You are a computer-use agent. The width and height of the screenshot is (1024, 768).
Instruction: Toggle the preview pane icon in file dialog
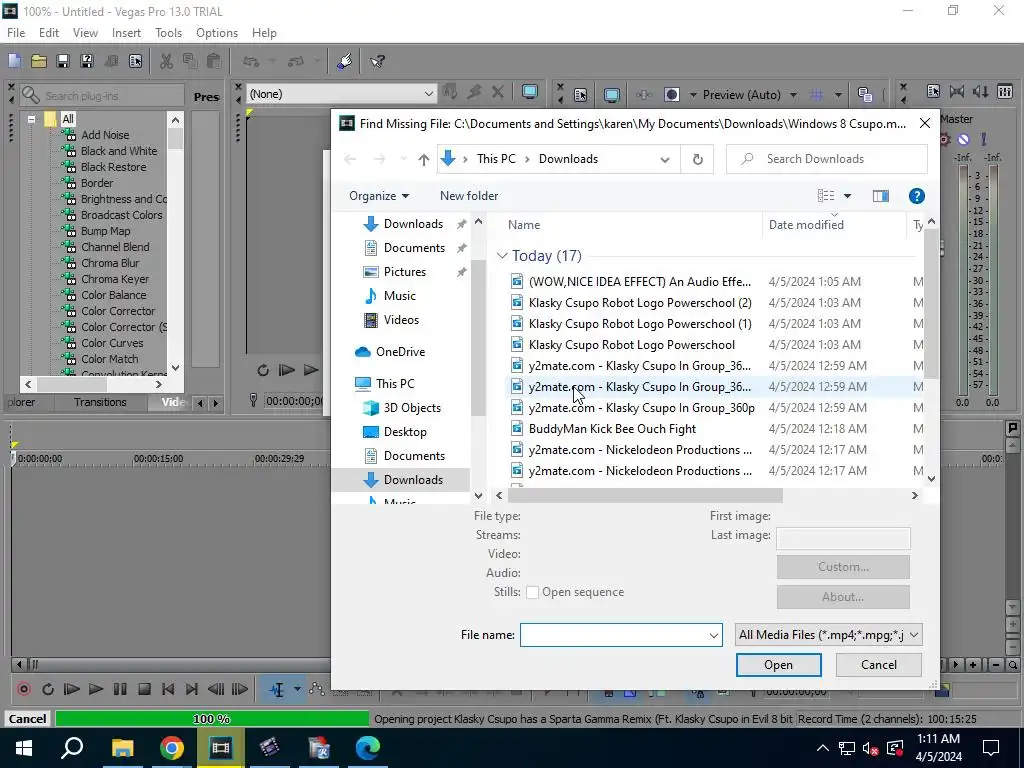[880, 196]
